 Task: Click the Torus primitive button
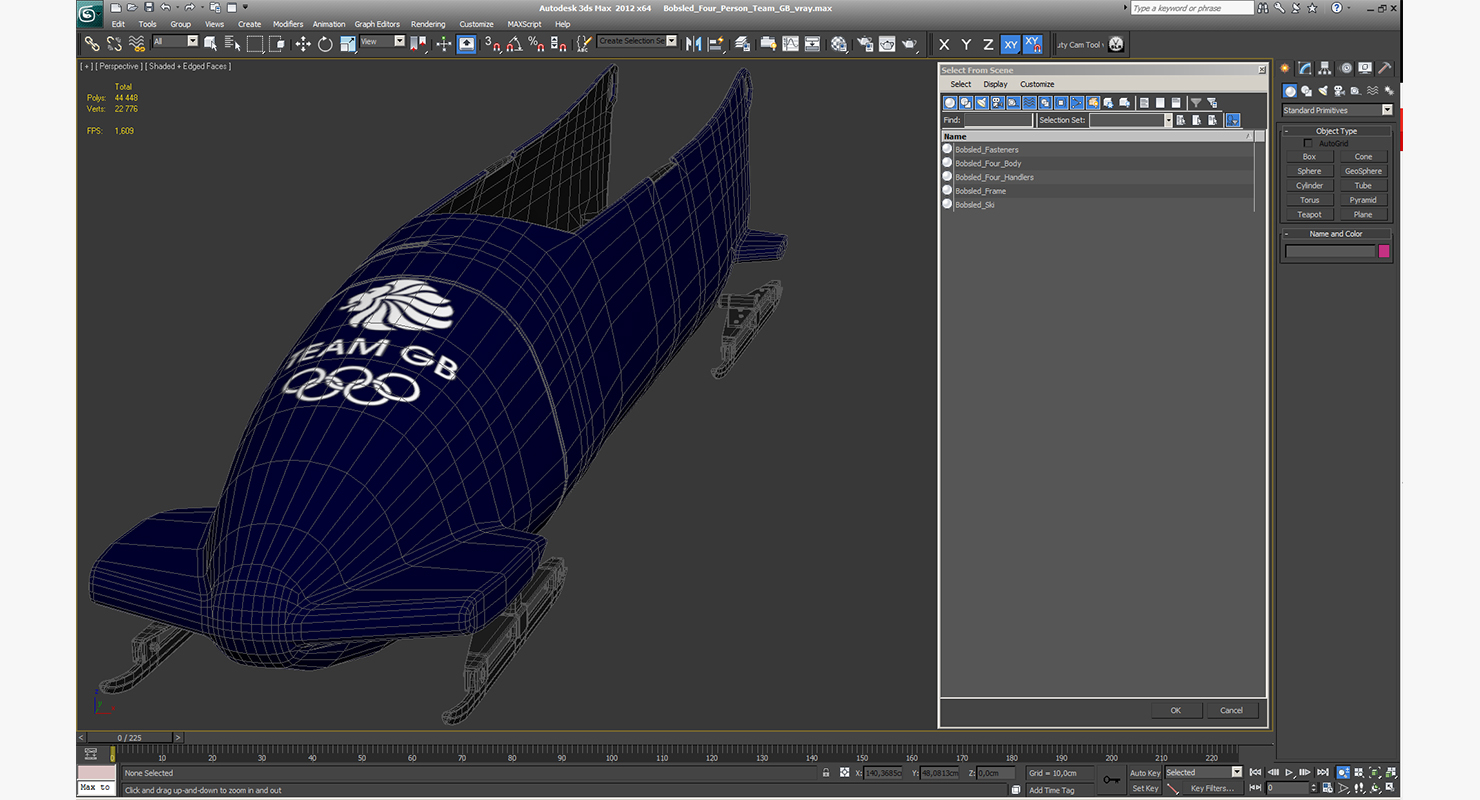click(x=1309, y=200)
